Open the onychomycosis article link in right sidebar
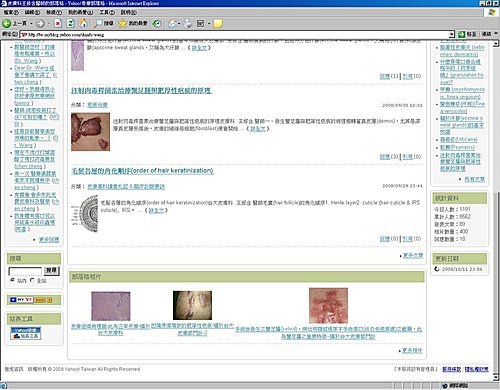500x390 pixels. 462,93
